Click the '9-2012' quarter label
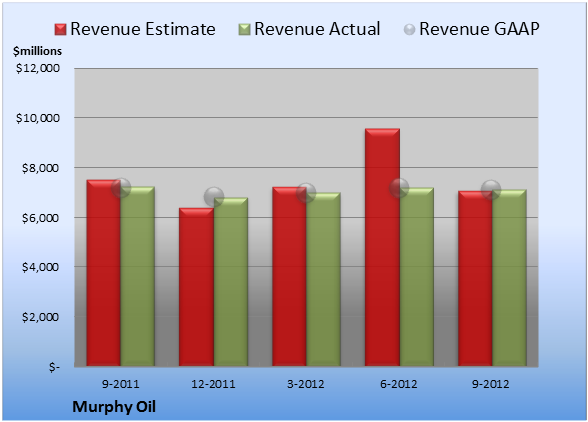Screen dimensions: 588x422 click(x=491, y=384)
